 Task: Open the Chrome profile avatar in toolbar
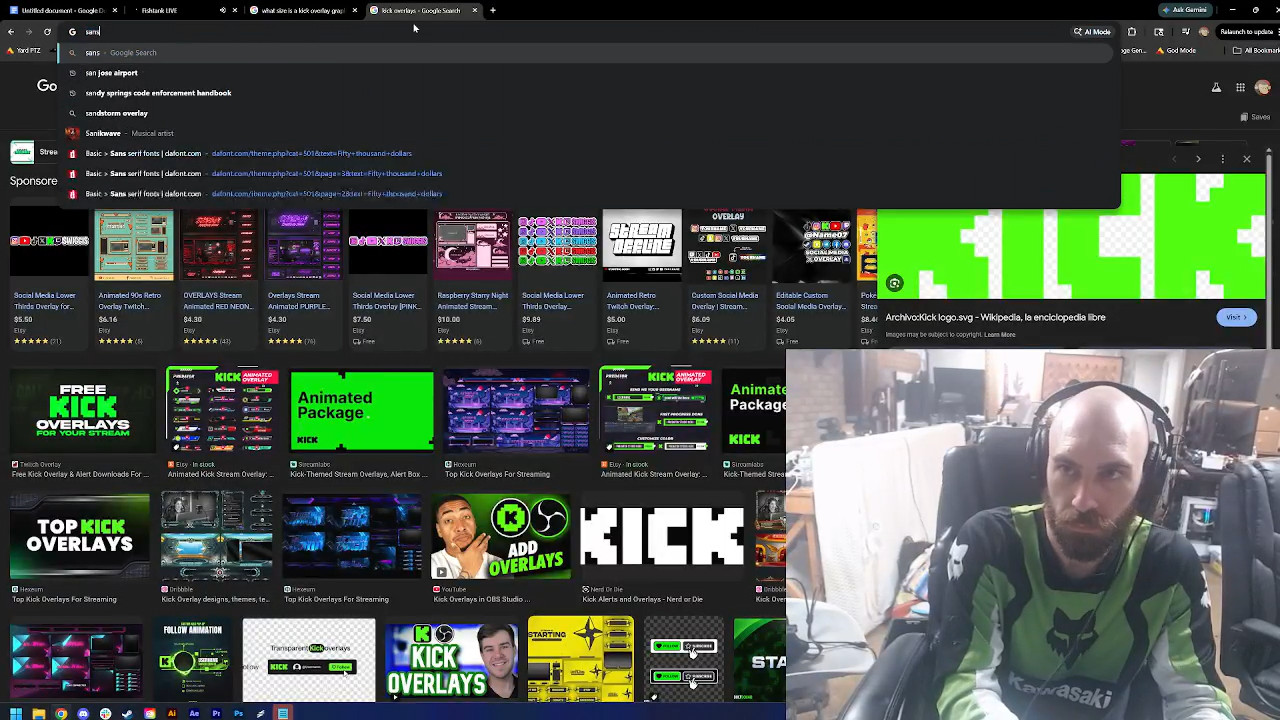click(1206, 32)
